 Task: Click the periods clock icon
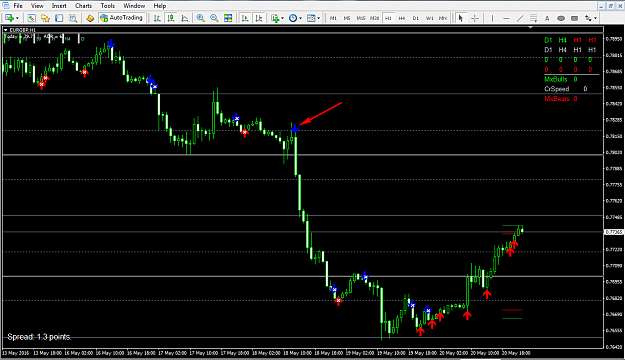pos(293,18)
